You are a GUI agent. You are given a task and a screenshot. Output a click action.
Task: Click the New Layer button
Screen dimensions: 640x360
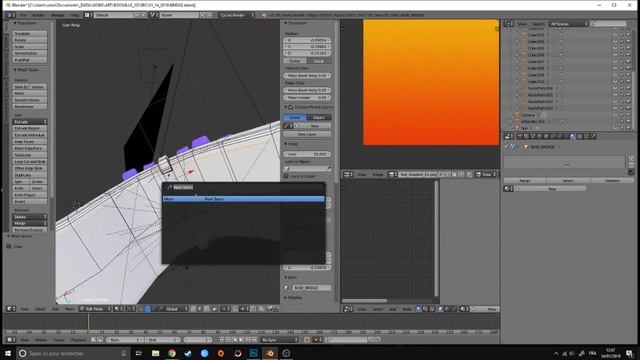tap(307, 134)
